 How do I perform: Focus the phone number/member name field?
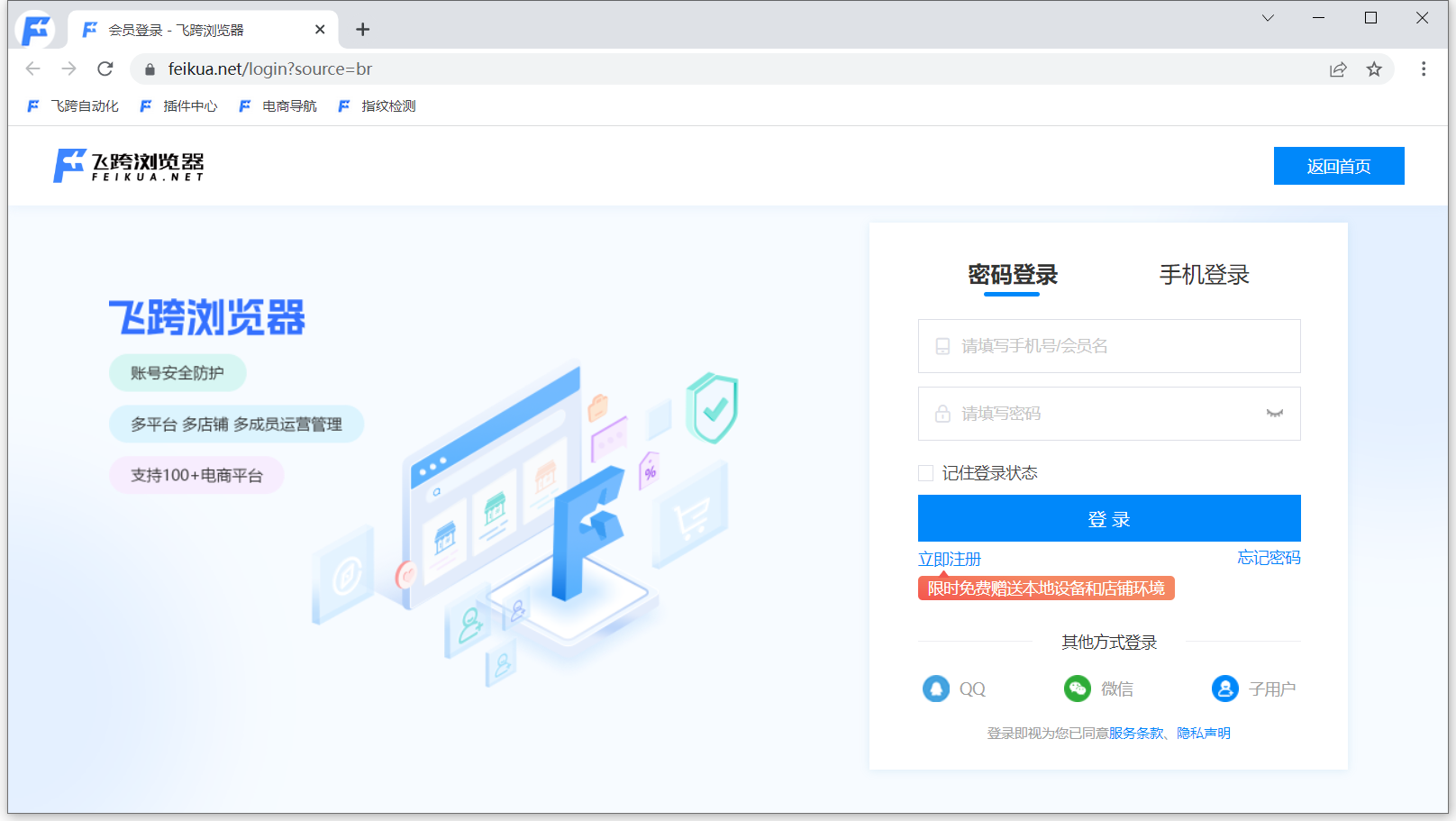click(x=1109, y=346)
